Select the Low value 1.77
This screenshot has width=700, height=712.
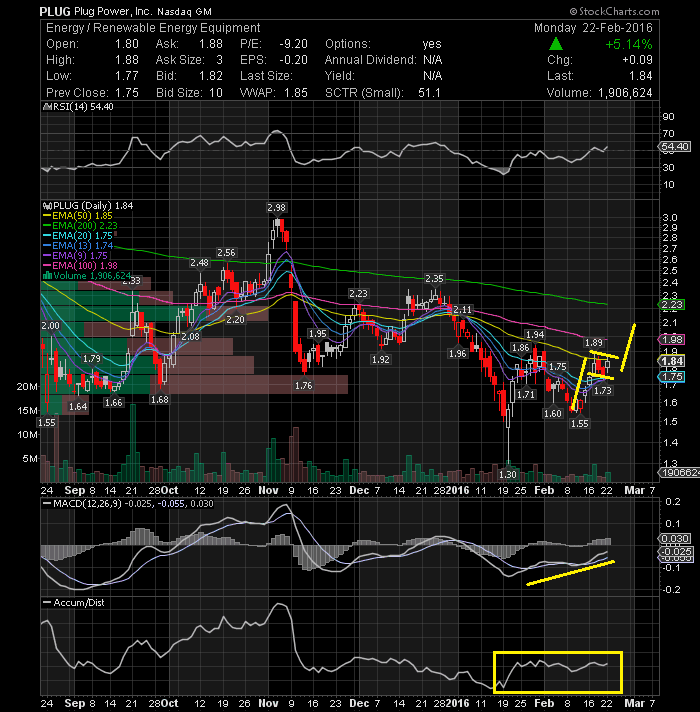point(127,76)
